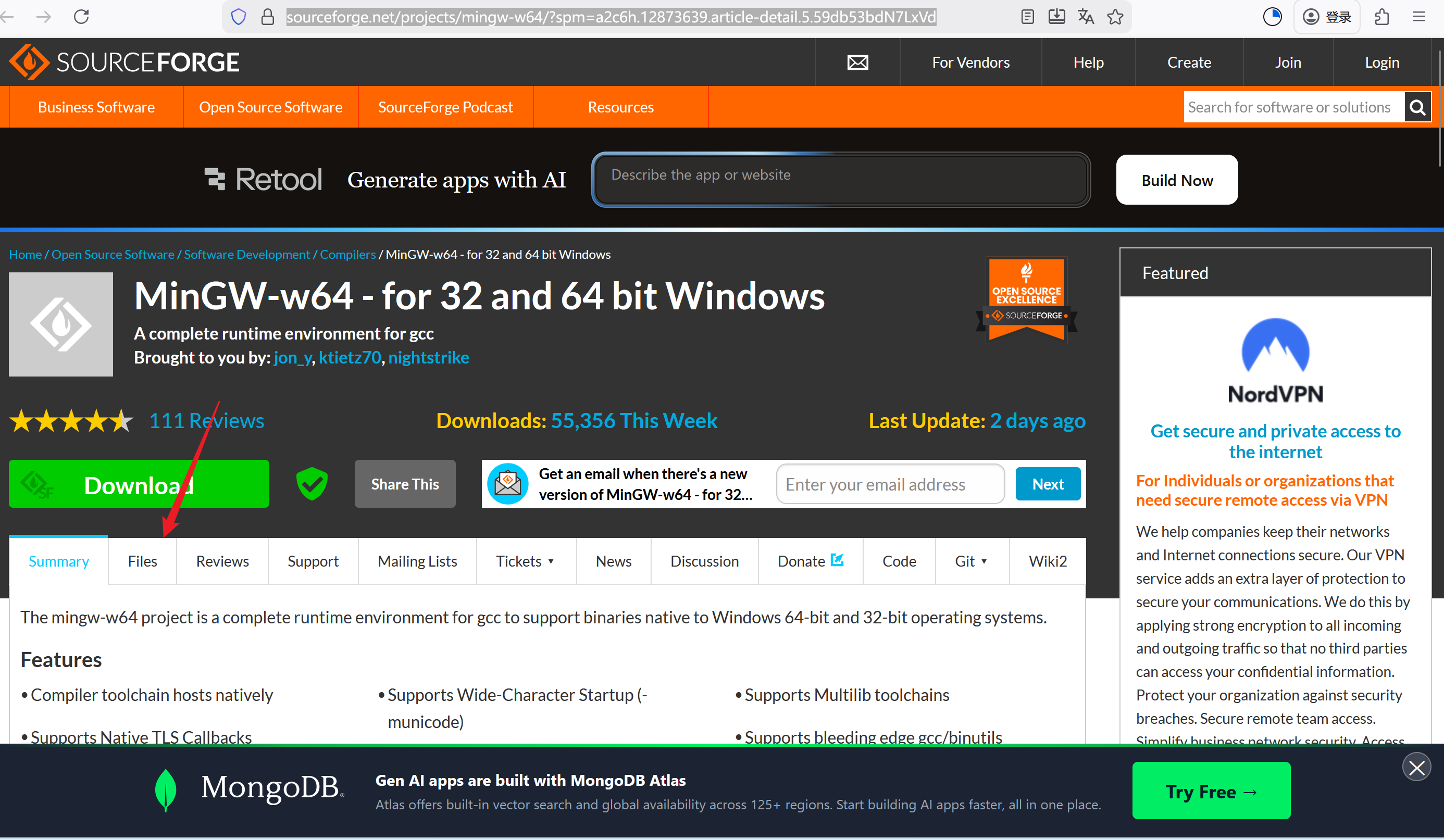
Task: Click the five-star rating icons
Action: 72,421
